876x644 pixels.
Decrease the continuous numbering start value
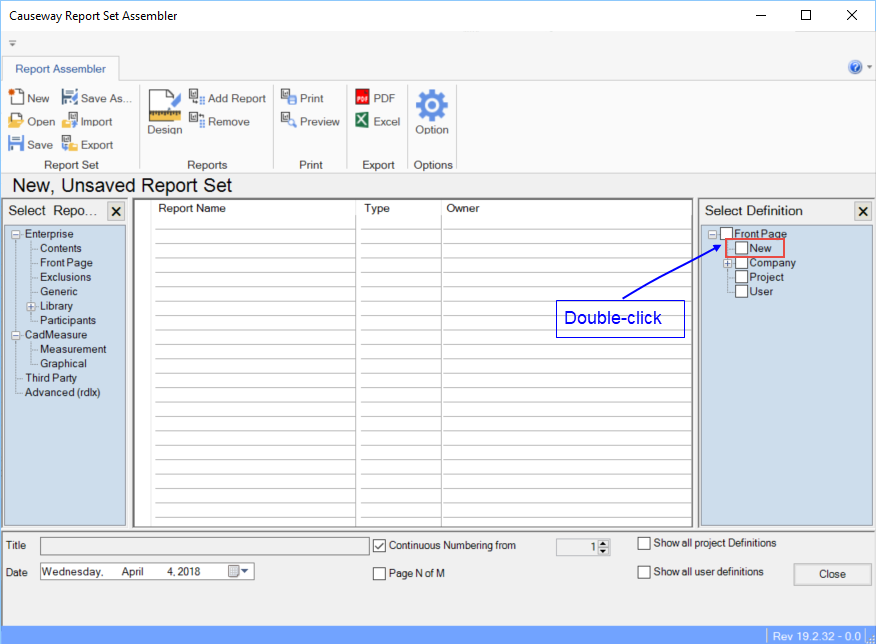[x=603, y=551]
